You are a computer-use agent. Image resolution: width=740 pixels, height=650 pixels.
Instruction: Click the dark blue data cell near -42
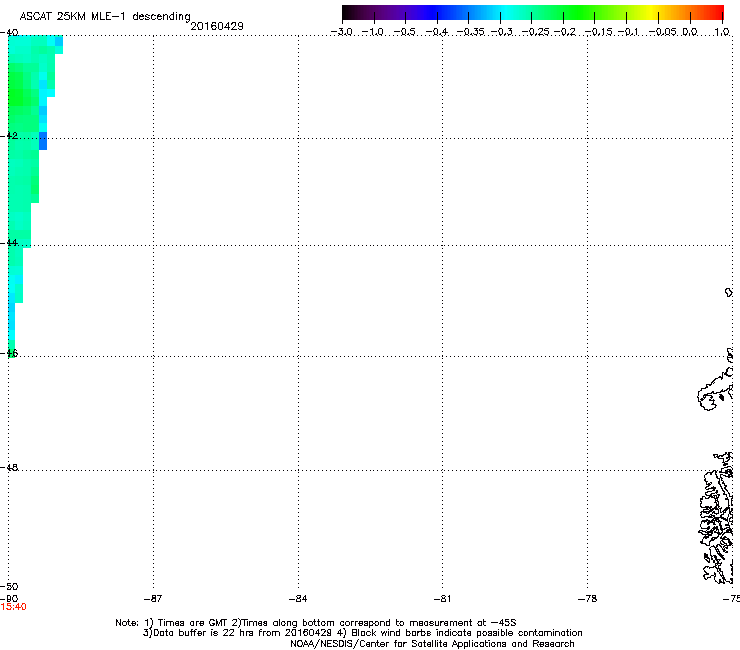click(x=43, y=141)
